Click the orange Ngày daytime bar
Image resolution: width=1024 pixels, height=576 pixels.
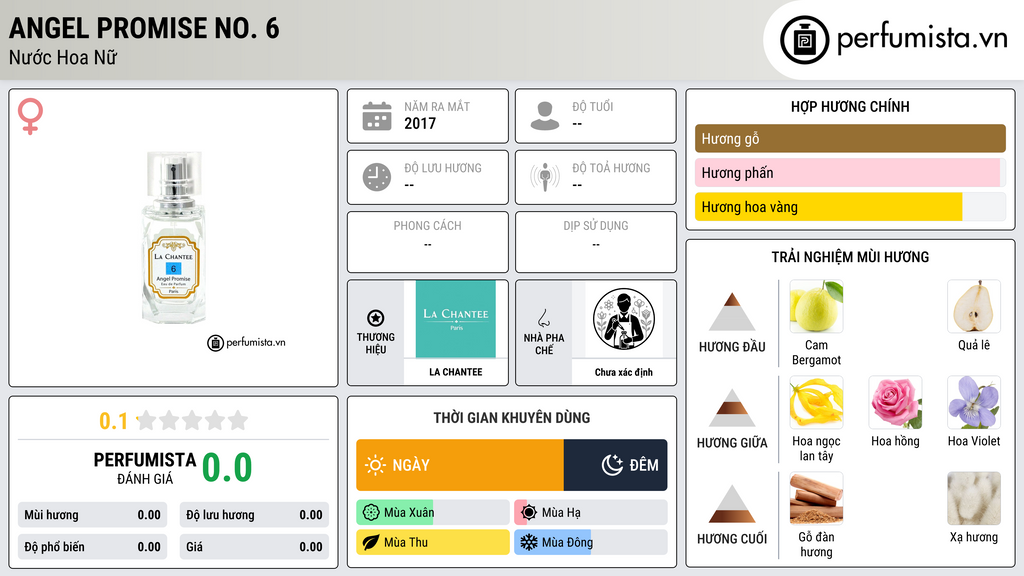pos(460,465)
